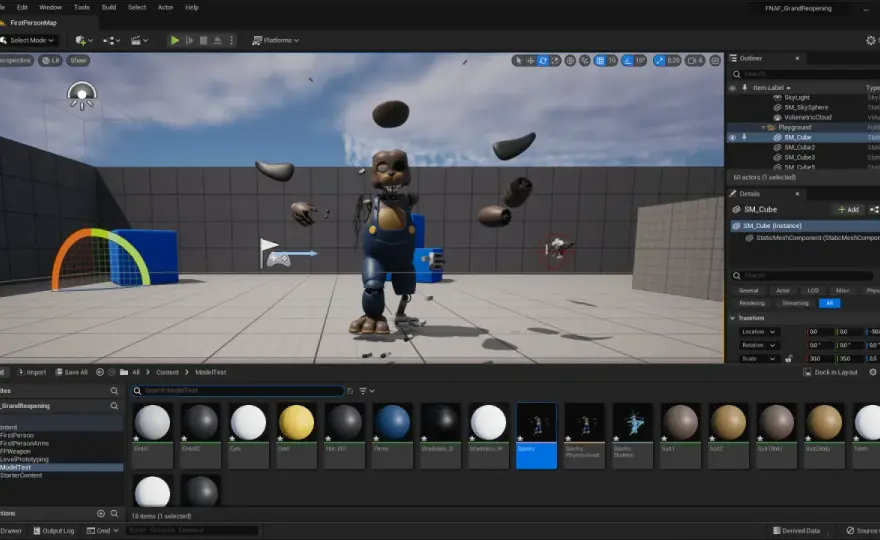Open the Lit view mode menu

(x=51, y=61)
